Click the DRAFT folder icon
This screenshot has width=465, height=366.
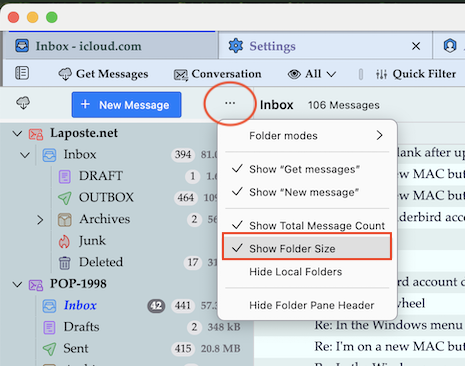point(65,177)
